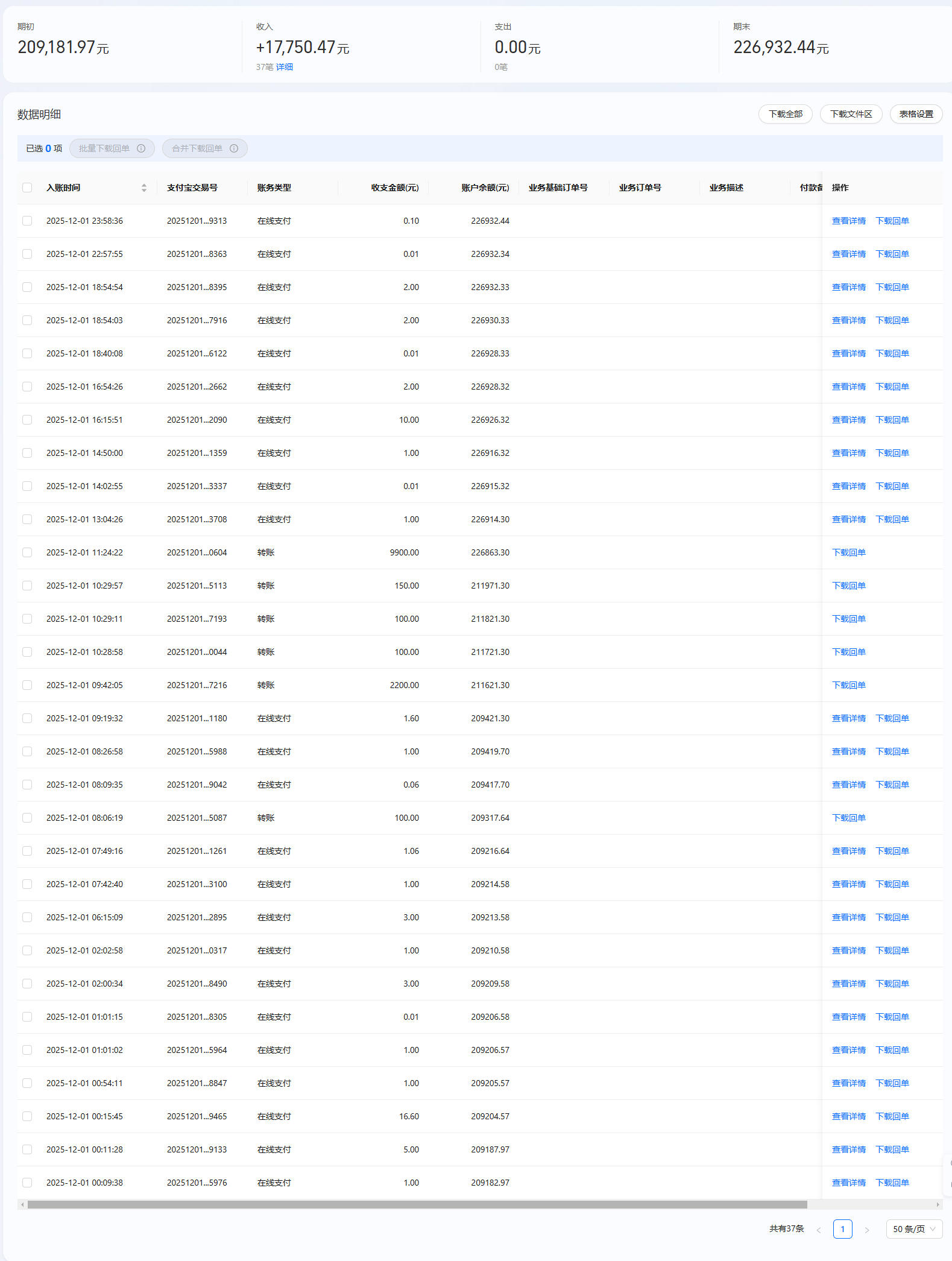Image resolution: width=952 pixels, height=1261 pixels.
Task: Click the 账务类型 column header
Action: pyautogui.click(x=274, y=188)
